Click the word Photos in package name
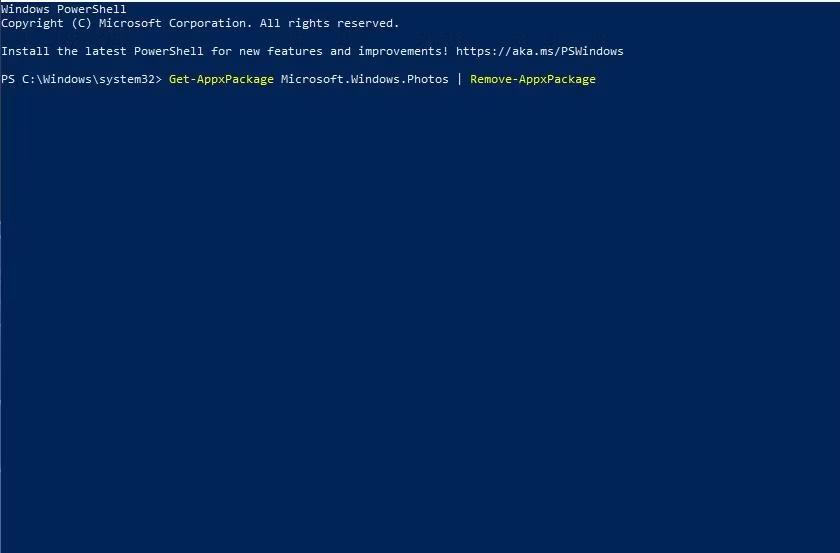Viewport: 840px width, 553px height. point(428,79)
